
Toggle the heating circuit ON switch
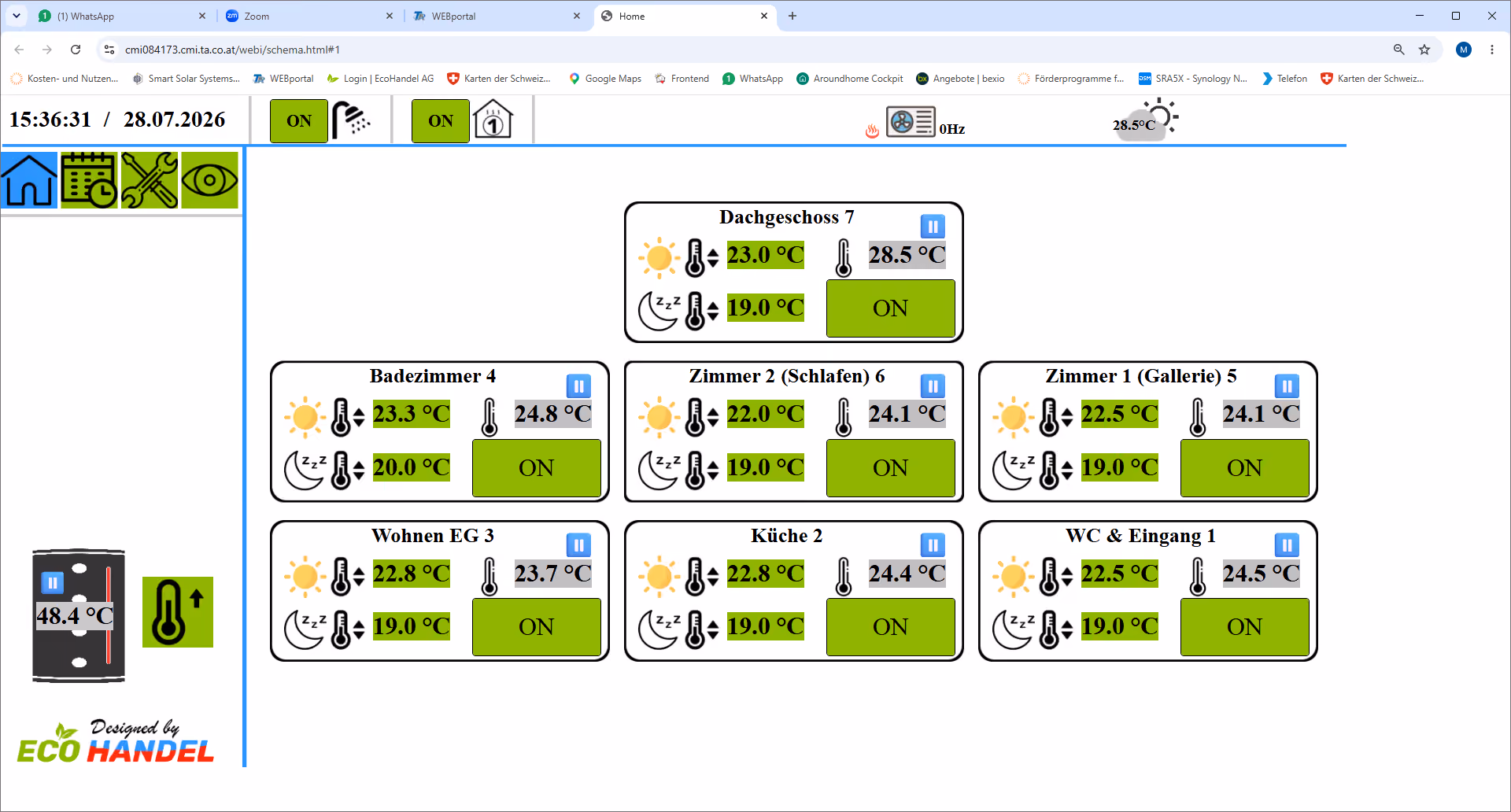pos(441,121)
